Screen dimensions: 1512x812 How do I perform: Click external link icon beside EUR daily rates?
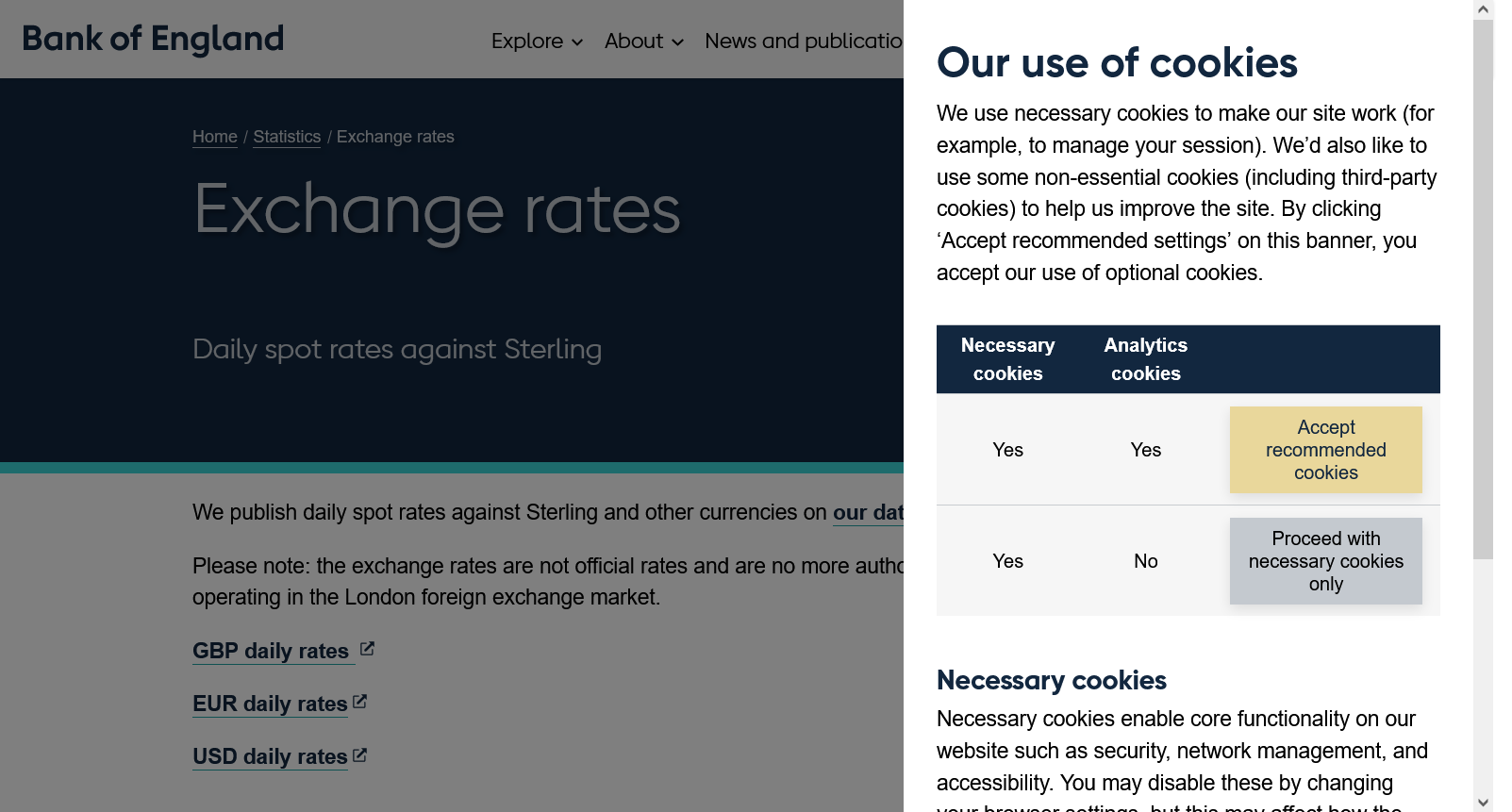tap(359, 702)
